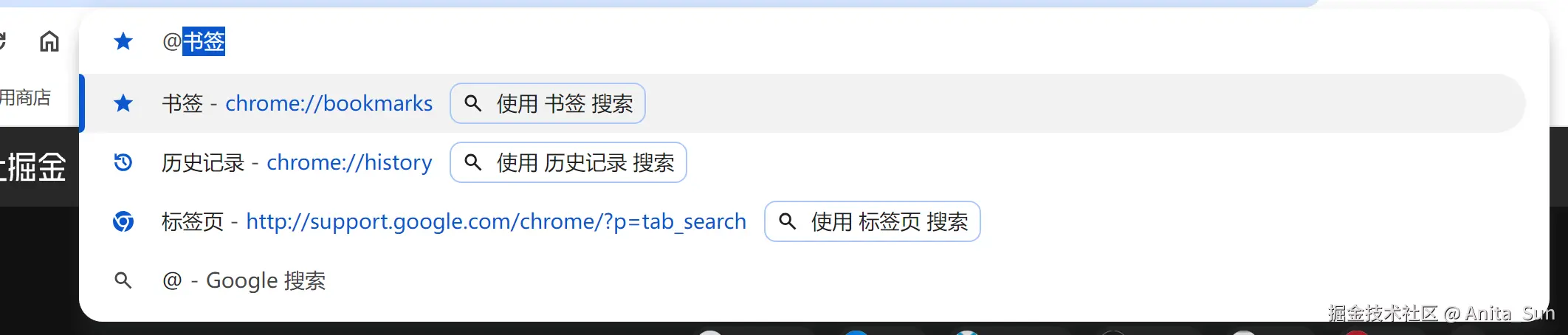Click magnifier inside 使用 历史记录 搜索 chip
Screen dimensions: 1568x335
(x=473, y=162)
